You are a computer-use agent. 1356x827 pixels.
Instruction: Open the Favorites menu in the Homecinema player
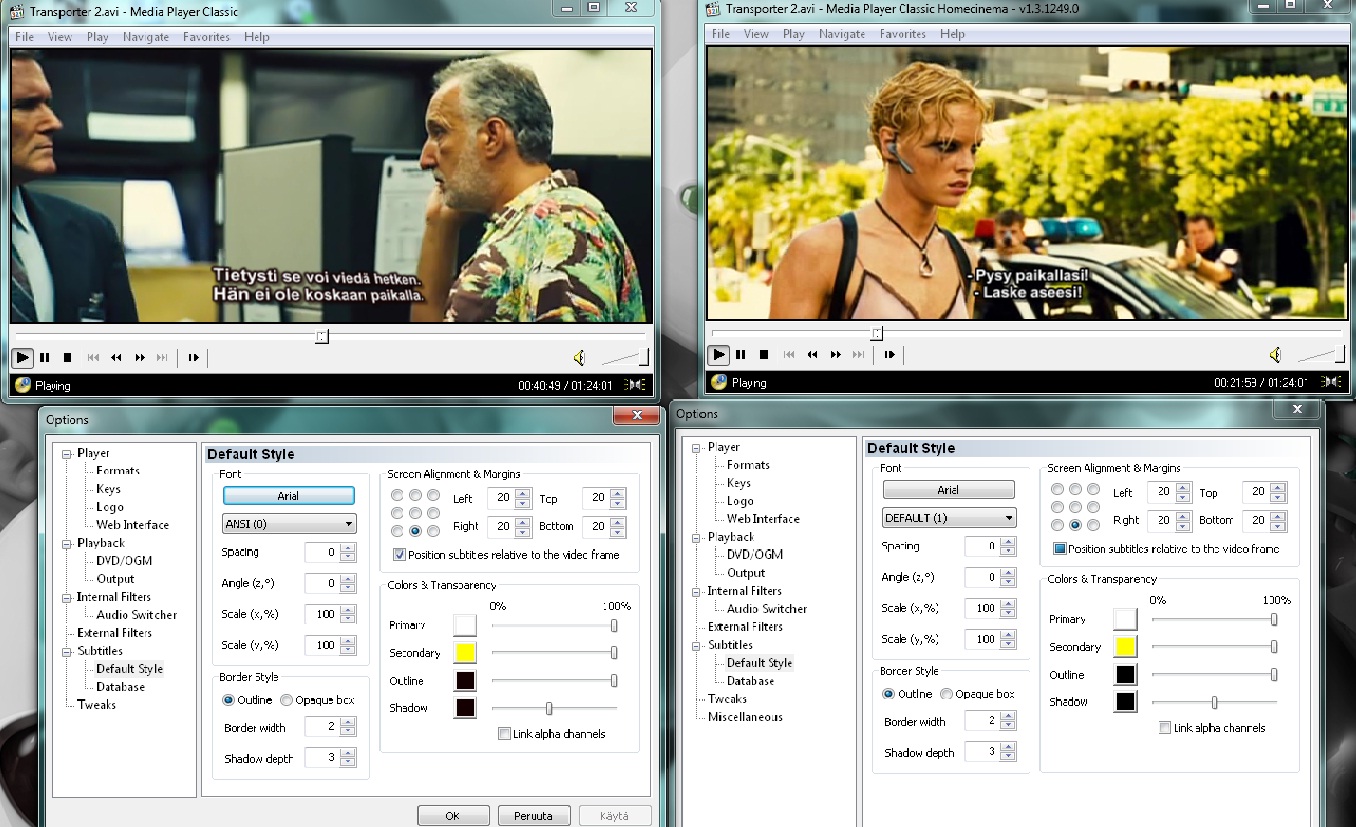pyautogui.click(x=903, y=34)
